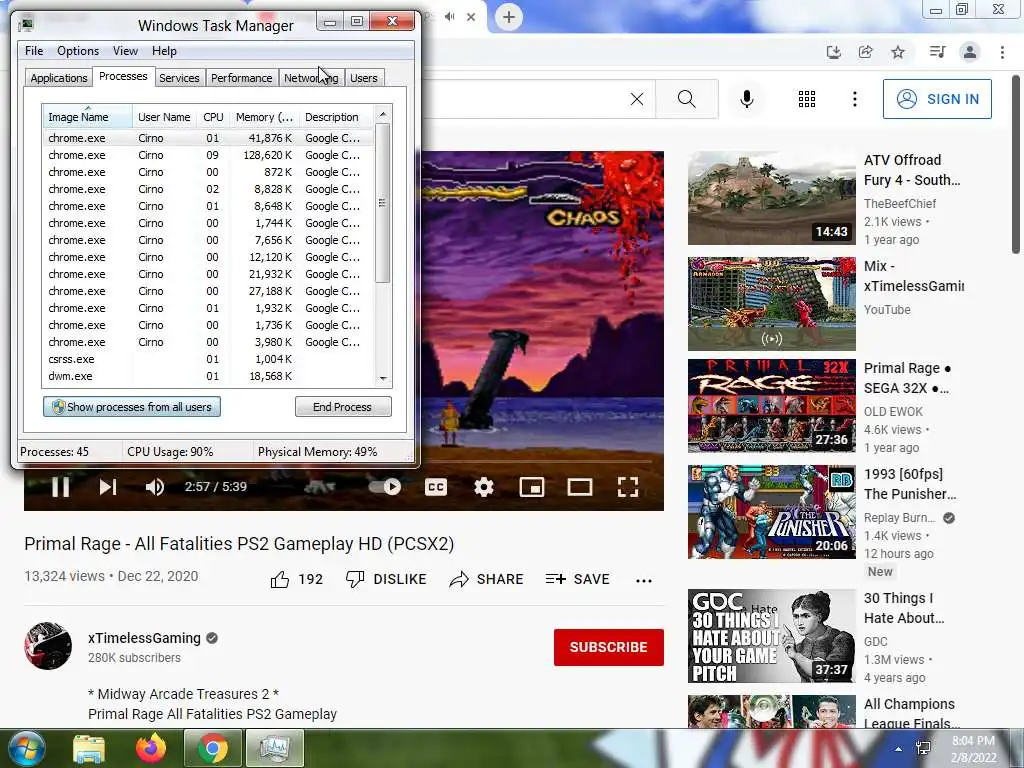Viewport: 1024px width, 768px height.
Task: Select the csrss.exe process row
Action: pyautogui.click(x=208, y=359)
